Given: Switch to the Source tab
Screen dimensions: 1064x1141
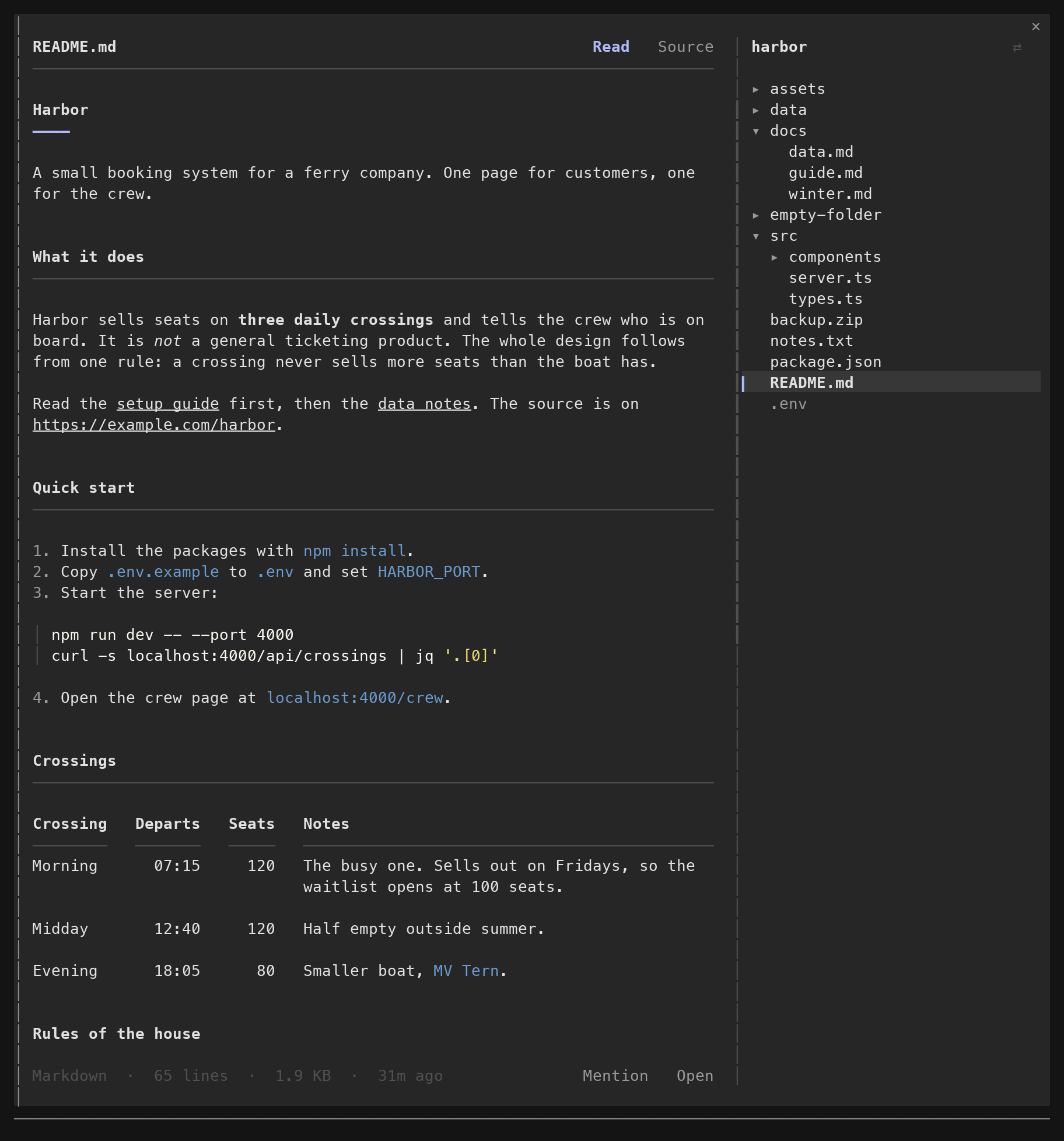Looking at the screenshot, I should (685, 47).
